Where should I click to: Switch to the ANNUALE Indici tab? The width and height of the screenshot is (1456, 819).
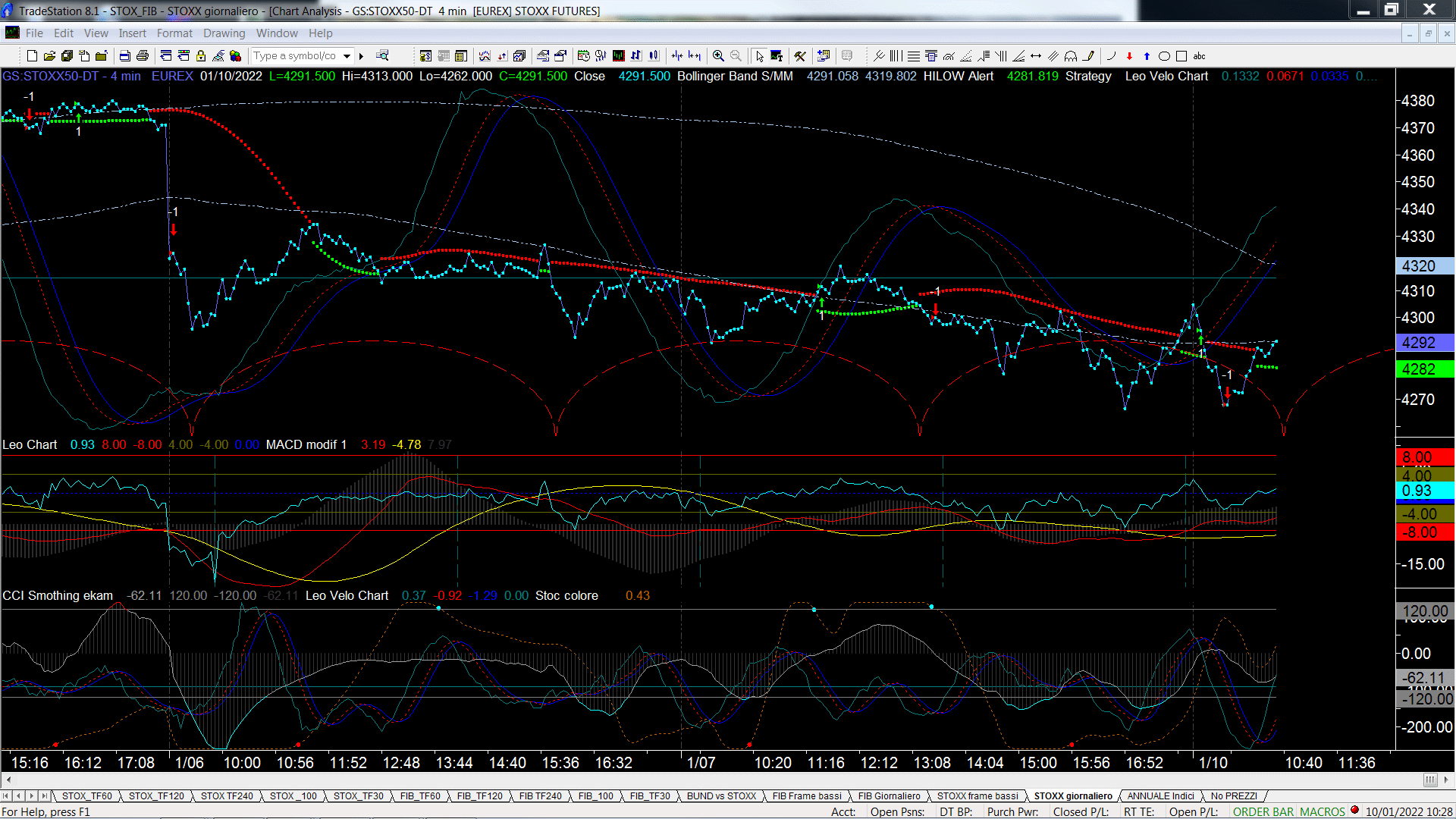(x=1160, y=796)
